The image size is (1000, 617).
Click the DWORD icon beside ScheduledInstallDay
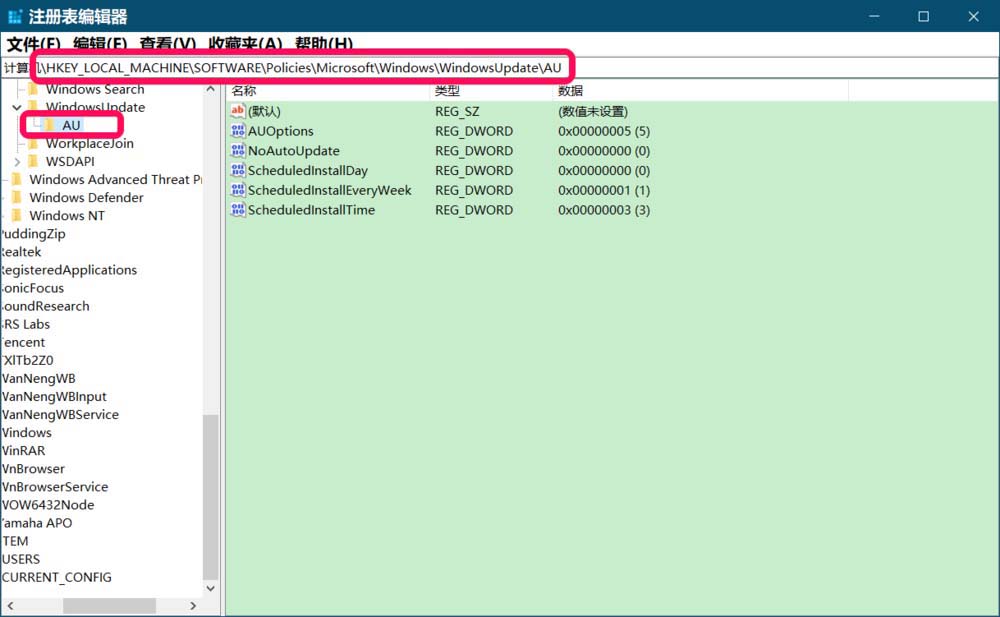click(237, 170)
